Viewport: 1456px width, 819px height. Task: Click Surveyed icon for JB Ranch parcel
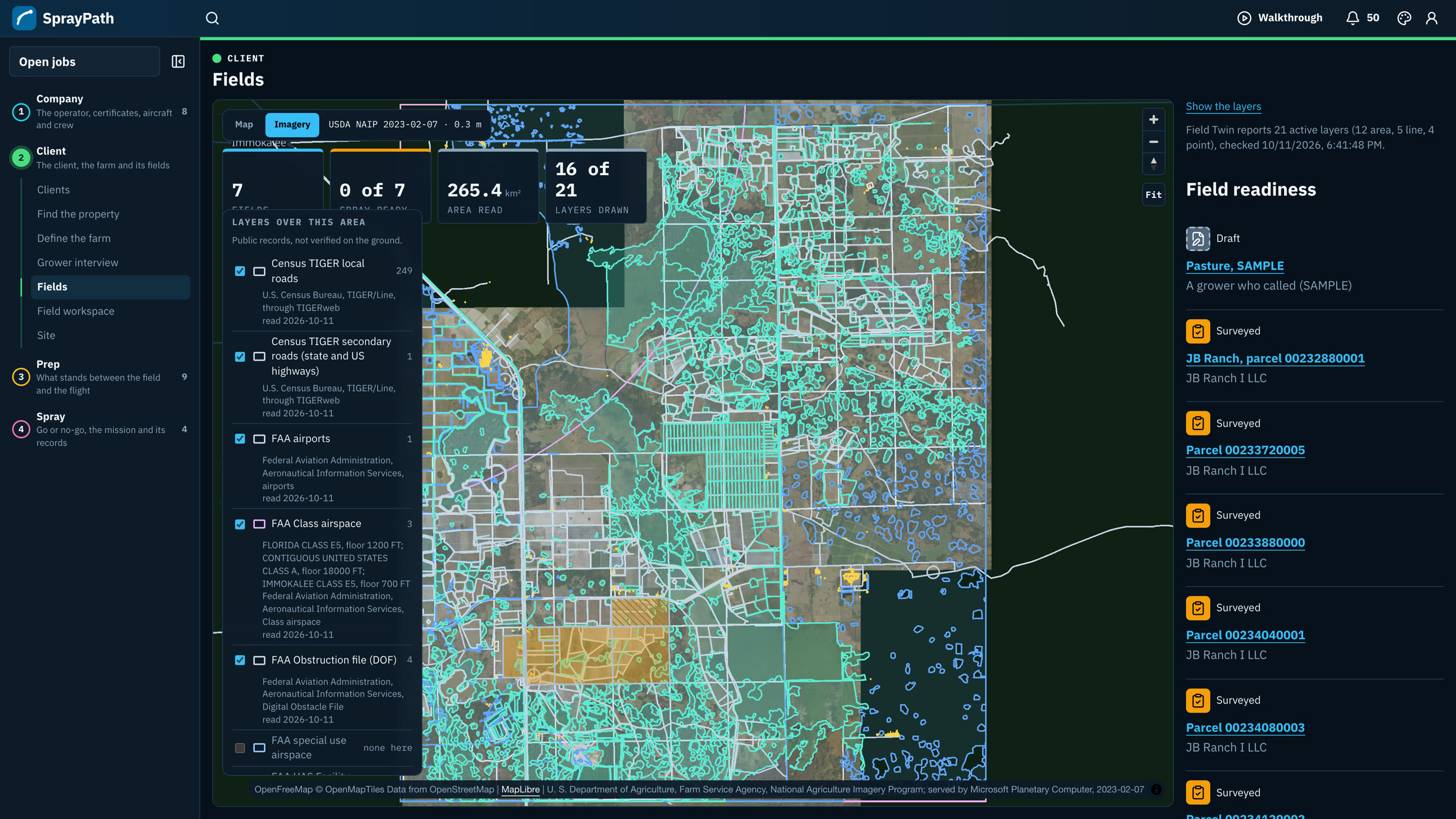pyautogui.click(x=1198, y=331)
